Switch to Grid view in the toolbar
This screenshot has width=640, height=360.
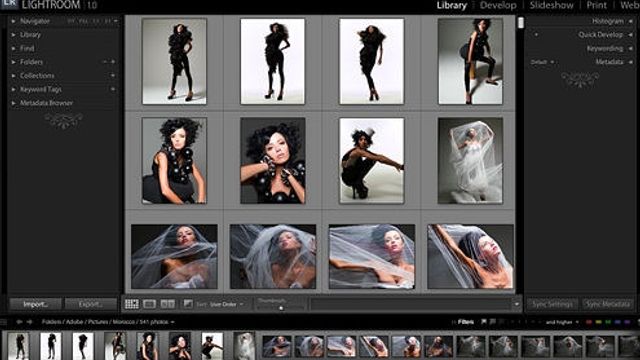pyautogui.click(x=132, y=304)
